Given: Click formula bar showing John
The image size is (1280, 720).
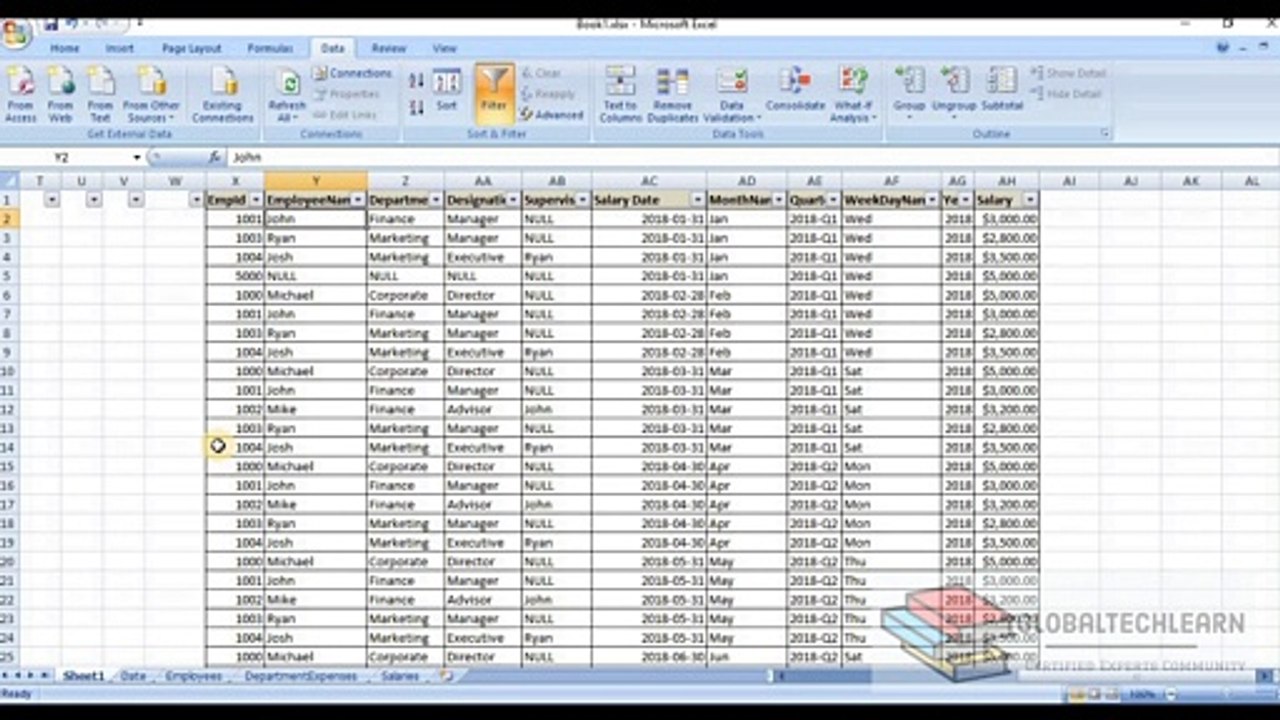Looking at the screenshot, I should pos(753,158).
